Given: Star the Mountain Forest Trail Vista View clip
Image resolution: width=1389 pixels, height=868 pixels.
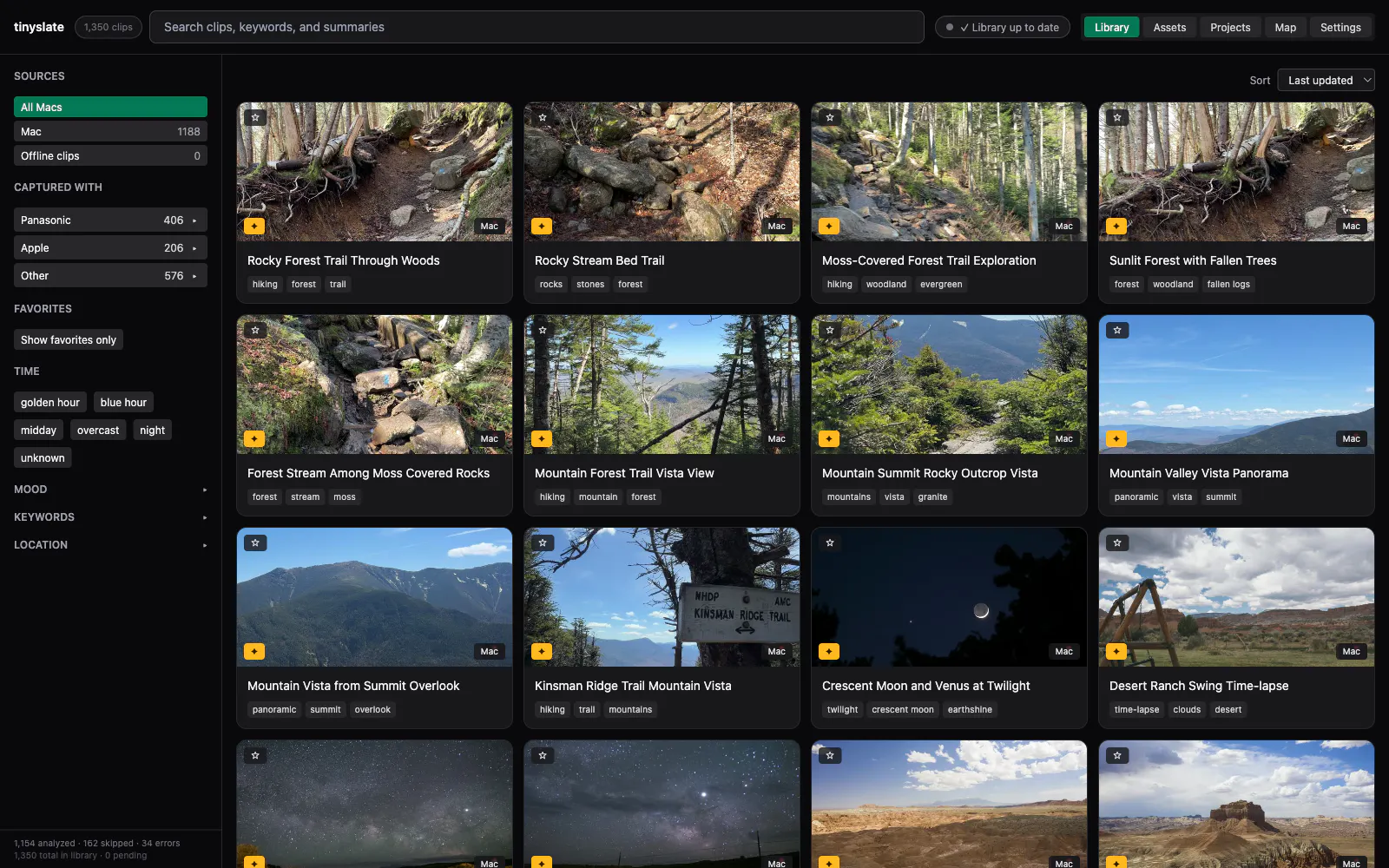Looking at the screenshot, I should coord(543,330).
